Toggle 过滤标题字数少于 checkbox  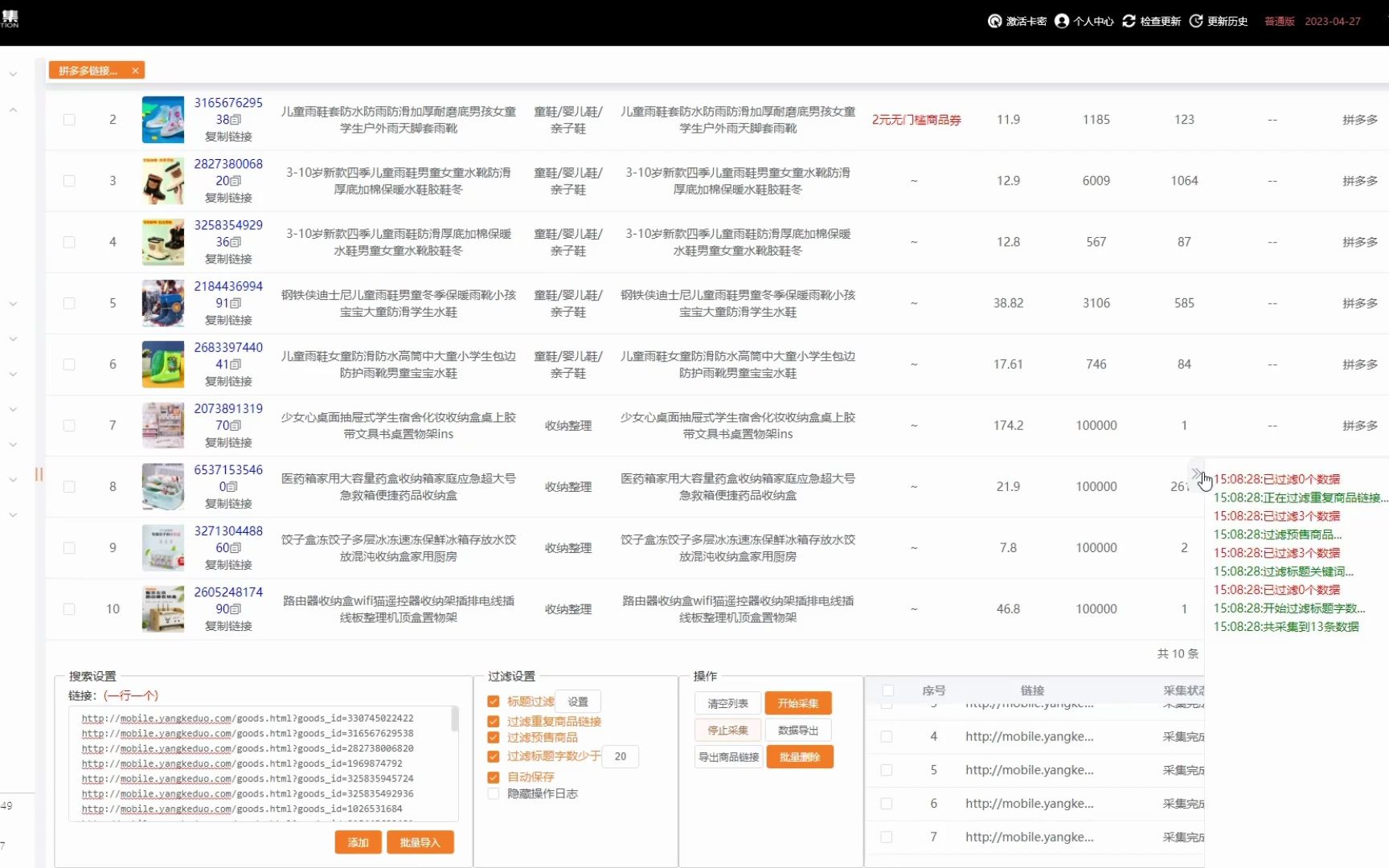[x=494, y=756]
